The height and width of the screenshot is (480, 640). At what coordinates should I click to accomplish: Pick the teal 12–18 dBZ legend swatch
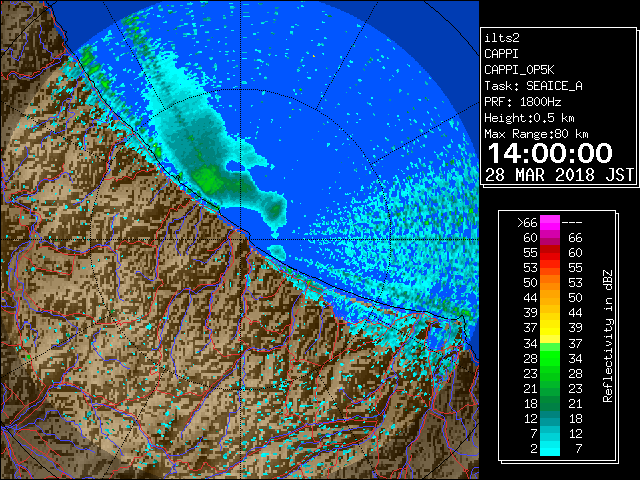click(550, 418)
